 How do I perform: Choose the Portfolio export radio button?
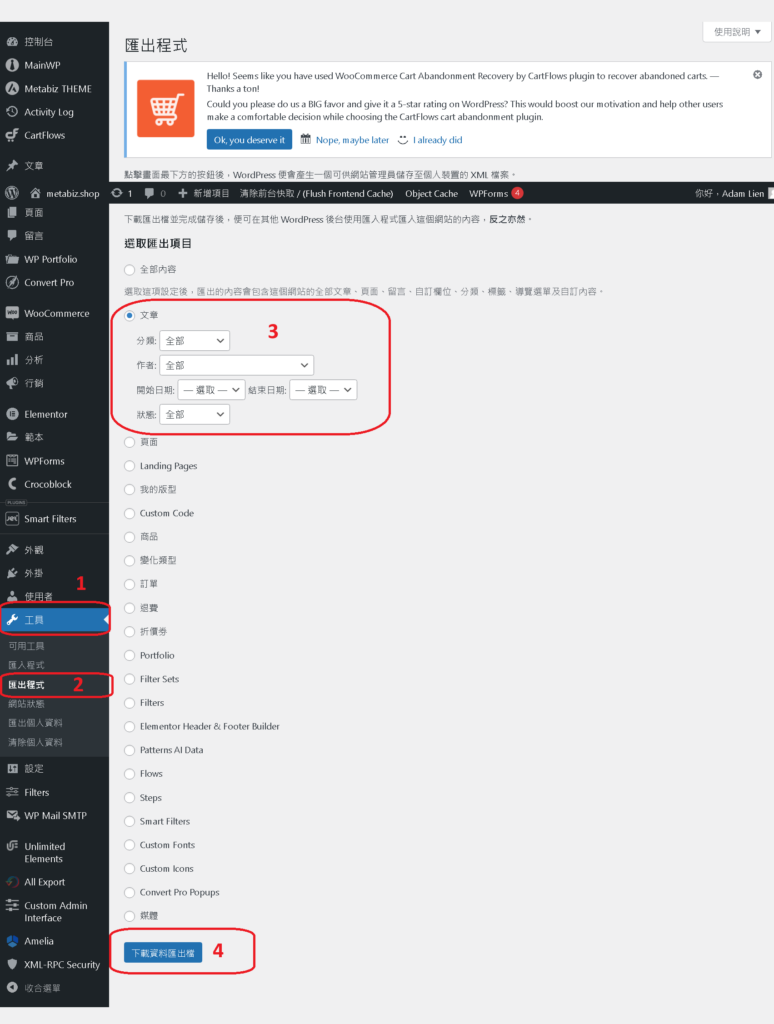point(129,656)
